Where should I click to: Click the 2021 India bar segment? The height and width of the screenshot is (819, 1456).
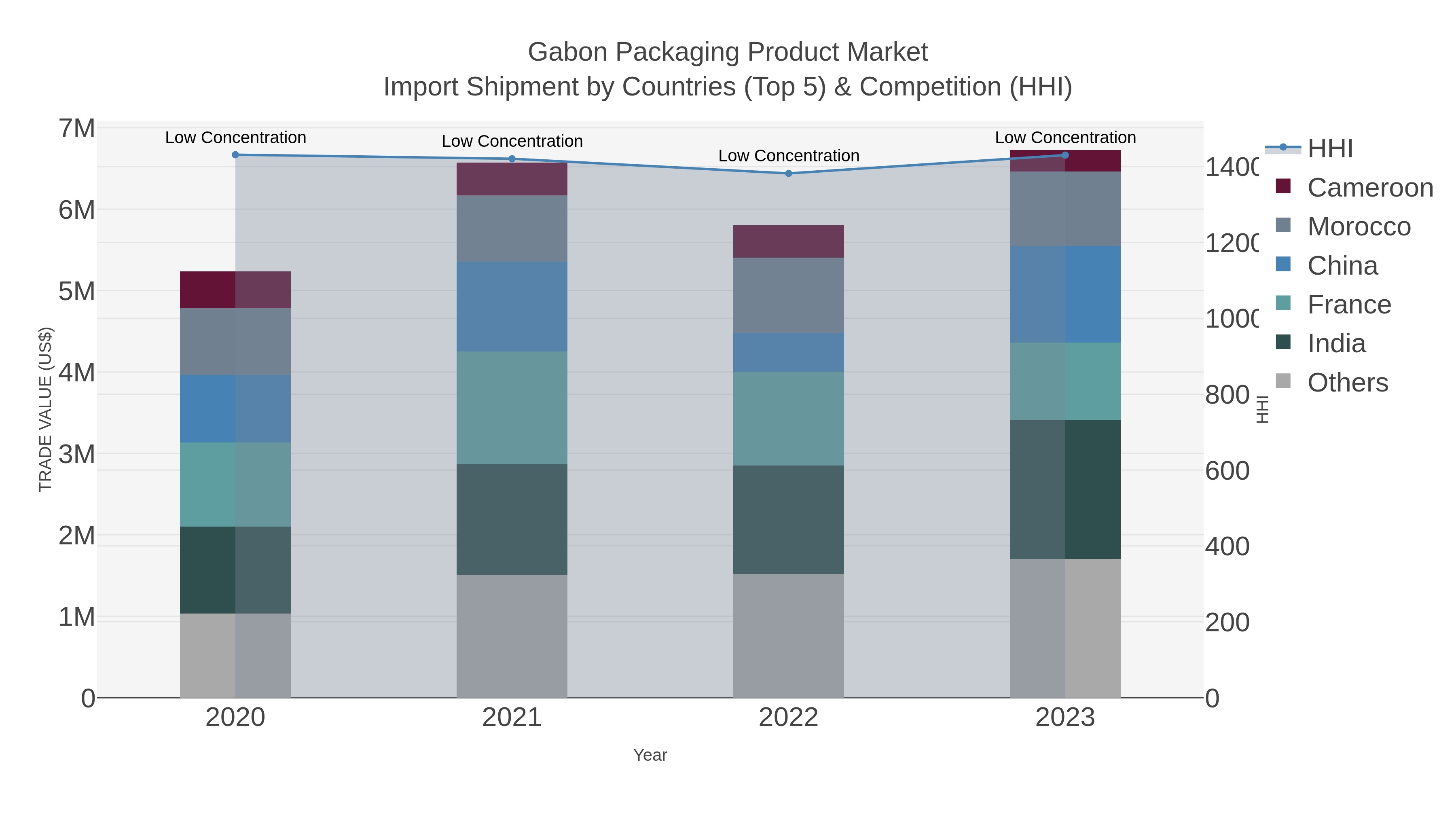point(512,519)
